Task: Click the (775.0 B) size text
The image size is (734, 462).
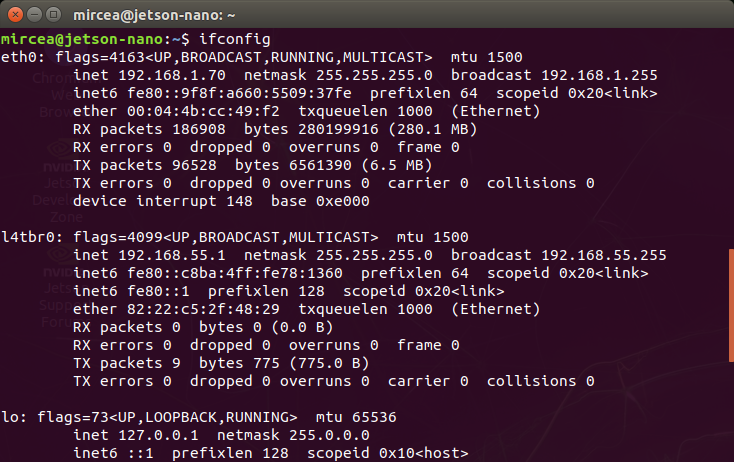Action: pos(329,363)
